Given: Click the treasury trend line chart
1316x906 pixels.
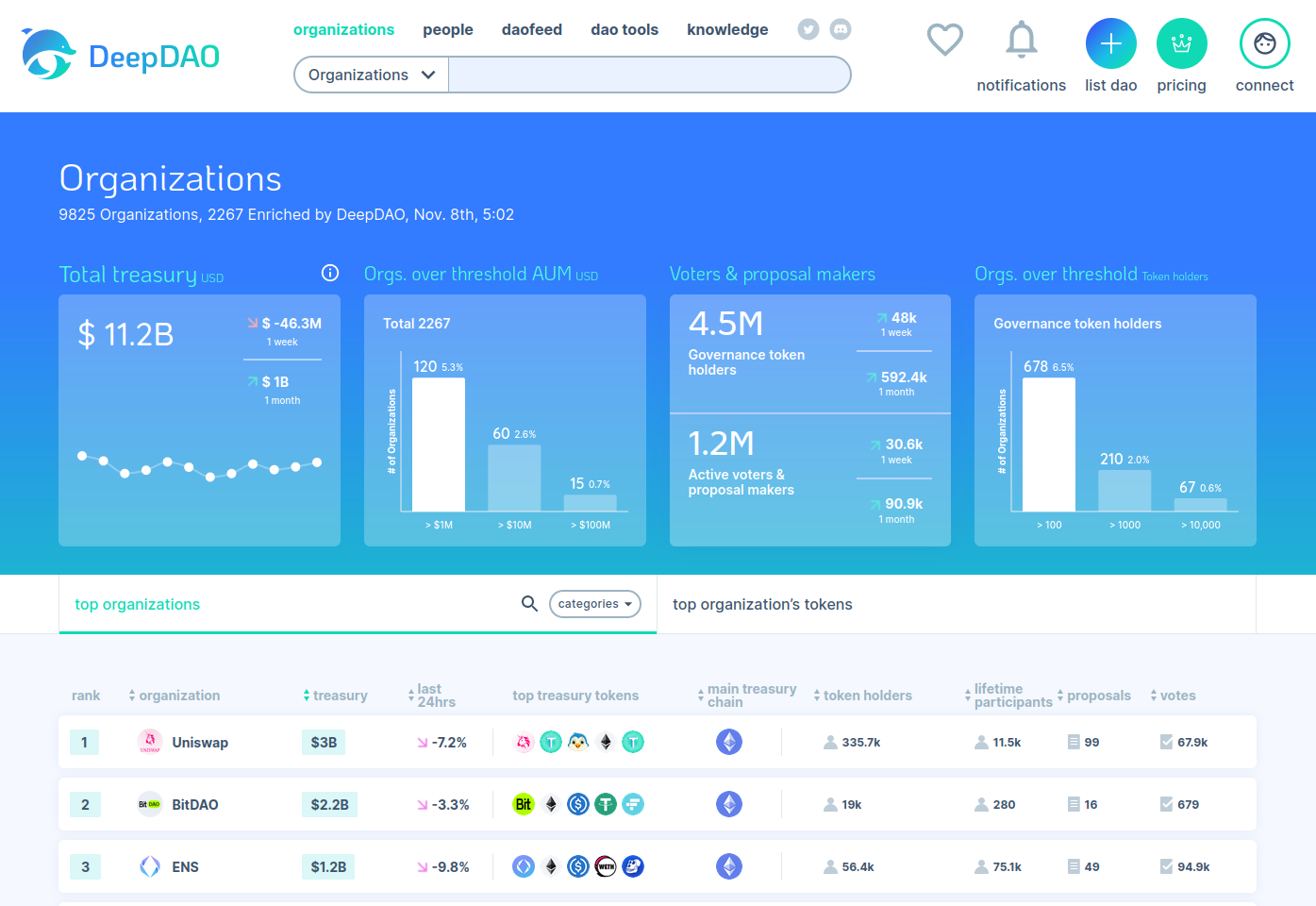Looking at the screenshot, I should point(199,465).
